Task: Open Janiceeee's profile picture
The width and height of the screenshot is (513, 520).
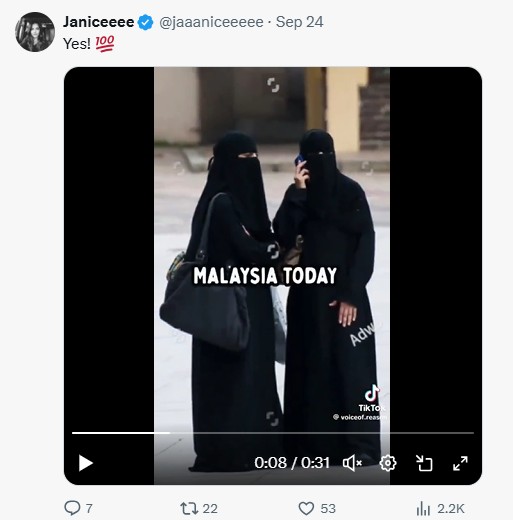Action: tap(35, 32)
